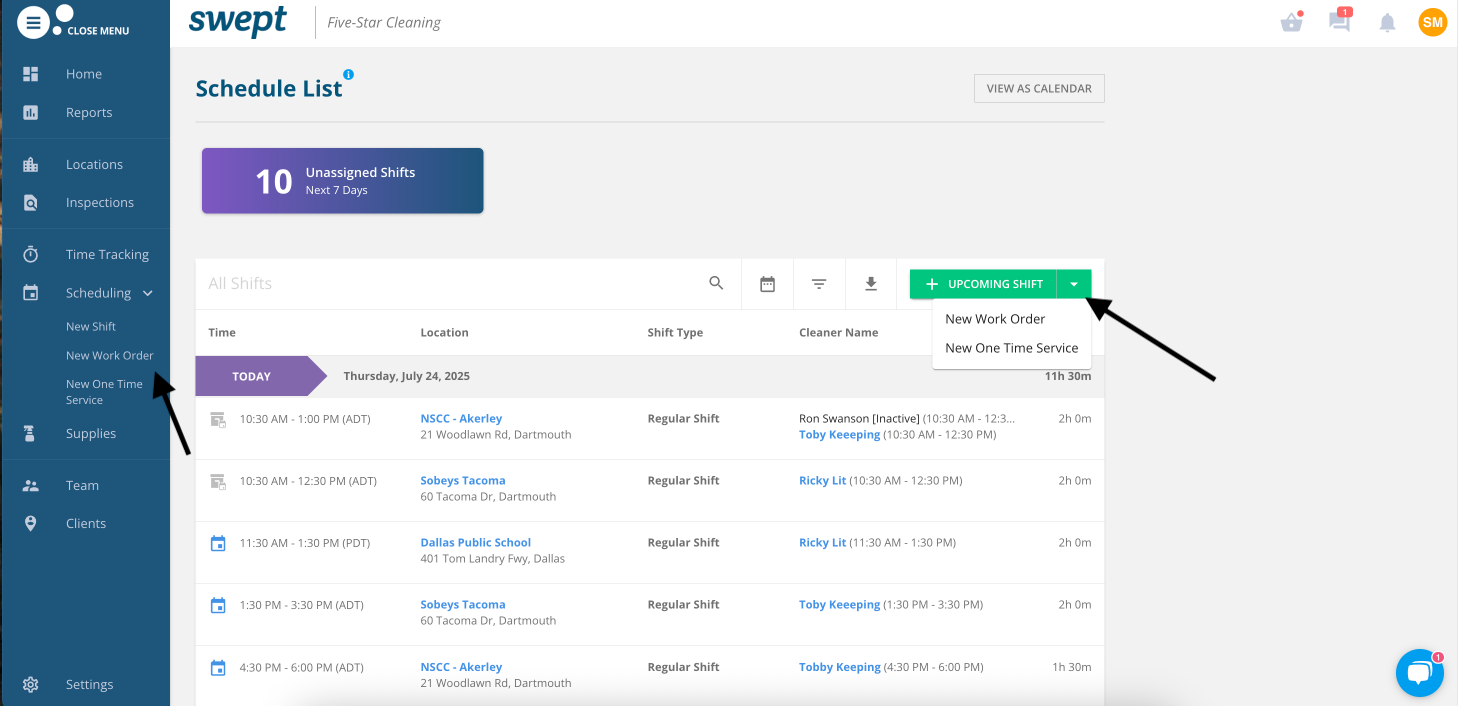Image resolution: width=1458 pixels, height=706 pixels.
Task: Click the filter icon next to the calendar
Action: tap(819, 283)
